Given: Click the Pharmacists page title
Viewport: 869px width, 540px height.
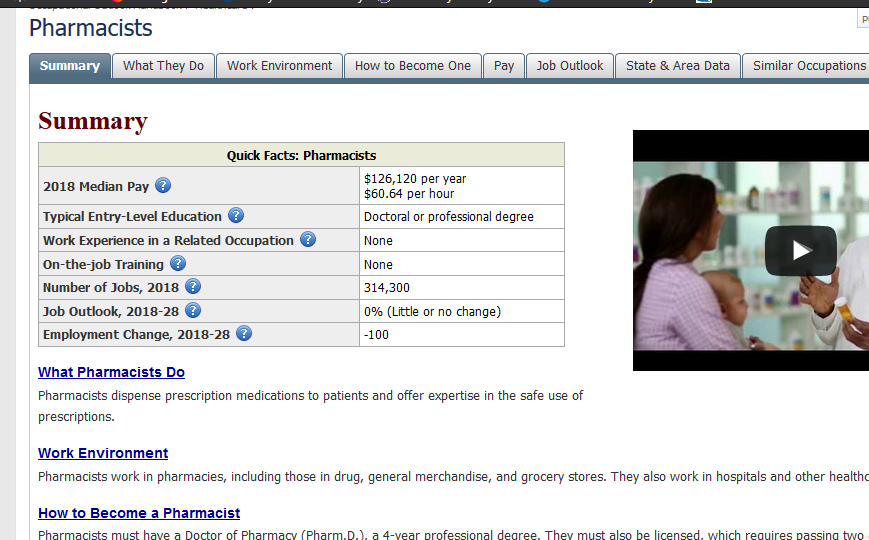Looking at the screenshot, I should coord(91,28).
